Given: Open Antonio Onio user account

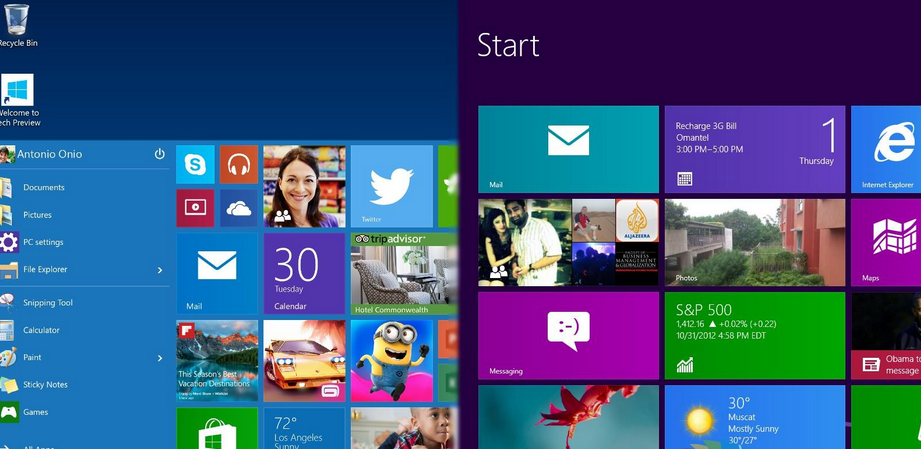Looking at the screenshot, I should pos(41,154).
